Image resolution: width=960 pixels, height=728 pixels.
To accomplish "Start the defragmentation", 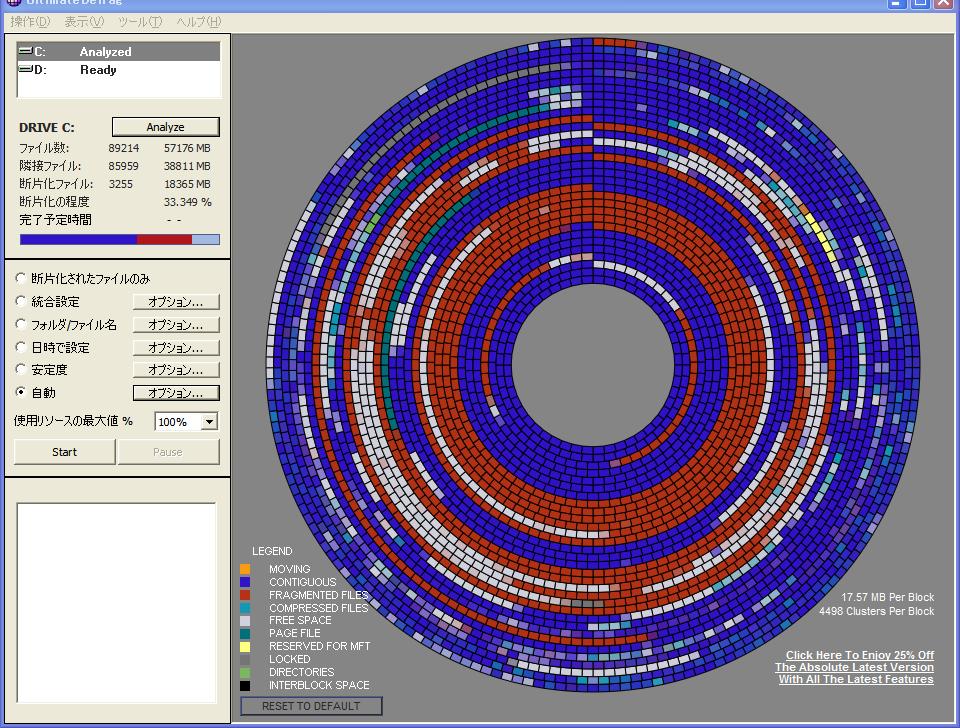I will 64,452.
